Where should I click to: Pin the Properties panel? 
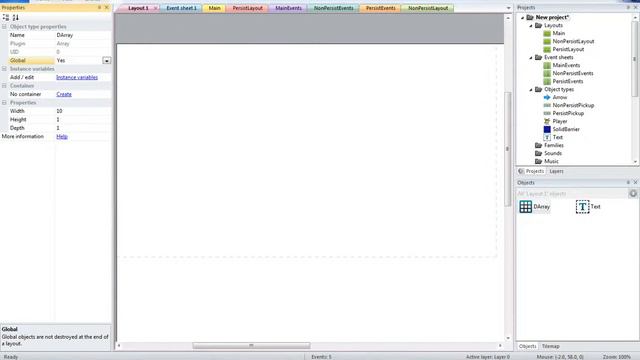[99, 7]
